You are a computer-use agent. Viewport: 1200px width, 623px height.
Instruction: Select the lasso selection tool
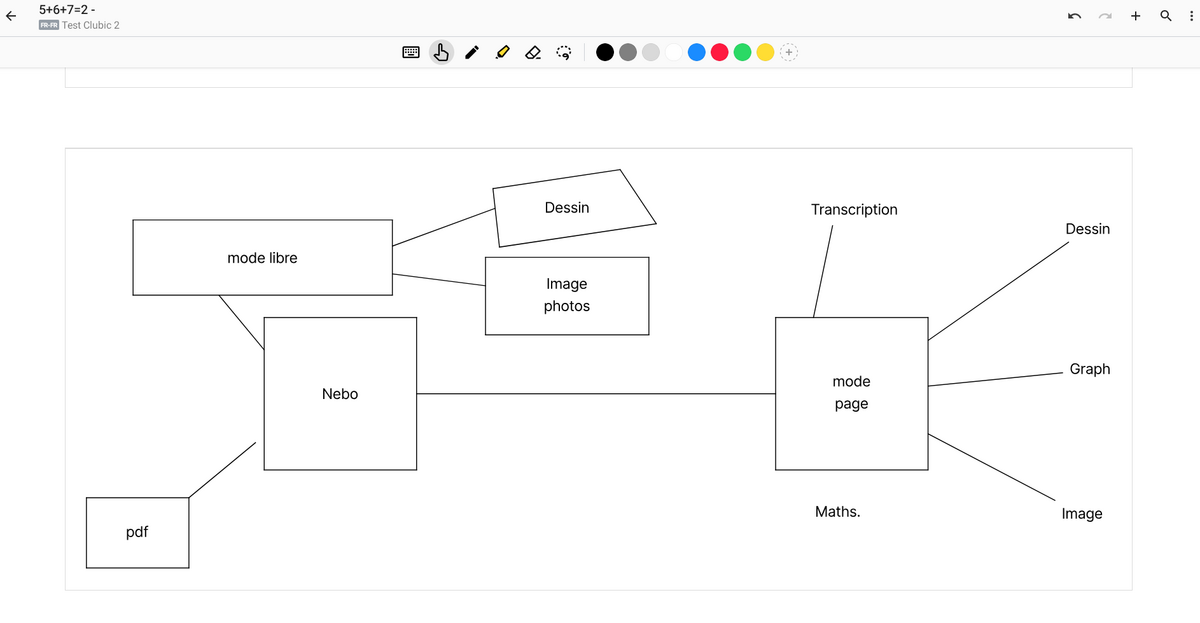[x=564, y=52]
